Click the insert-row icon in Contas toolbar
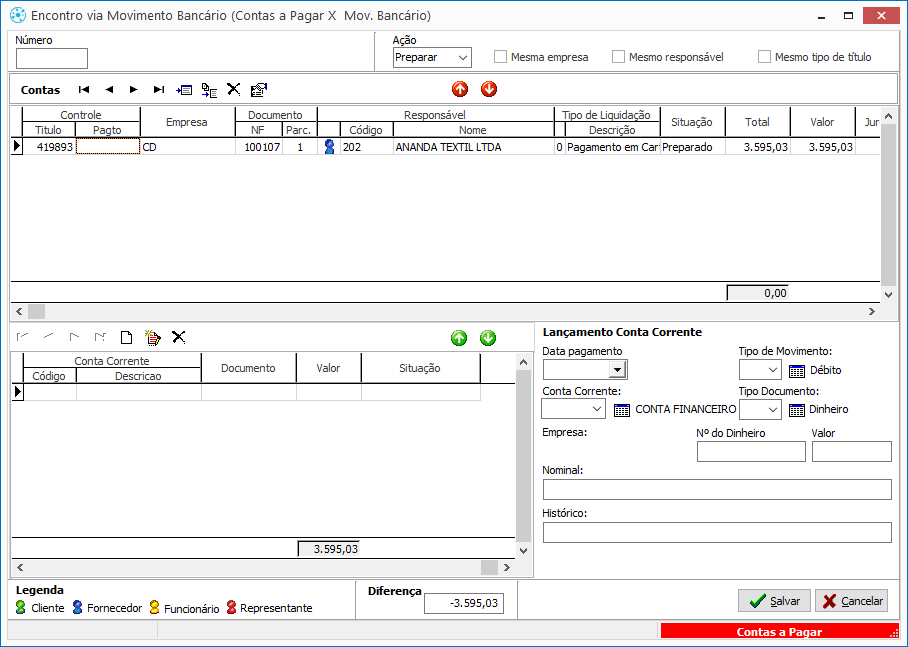Image resolution: width=908 pixels, height=647 pixels. tap(184, 90)
